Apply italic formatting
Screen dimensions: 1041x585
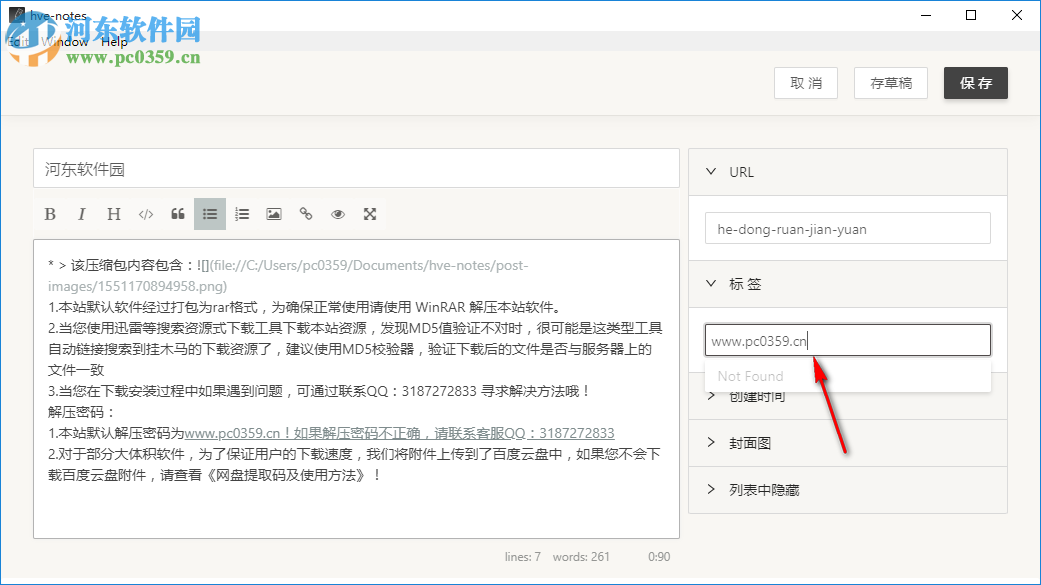pos(82,214)
